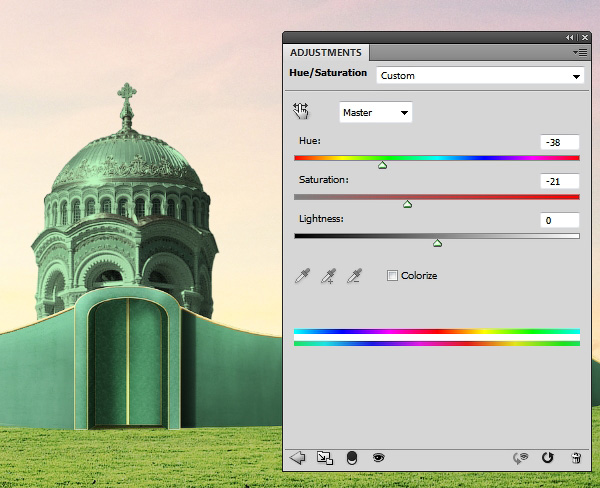The image size is (600, 488).
Task: Close the Adjustments panel
Action: tap(585, 38)
